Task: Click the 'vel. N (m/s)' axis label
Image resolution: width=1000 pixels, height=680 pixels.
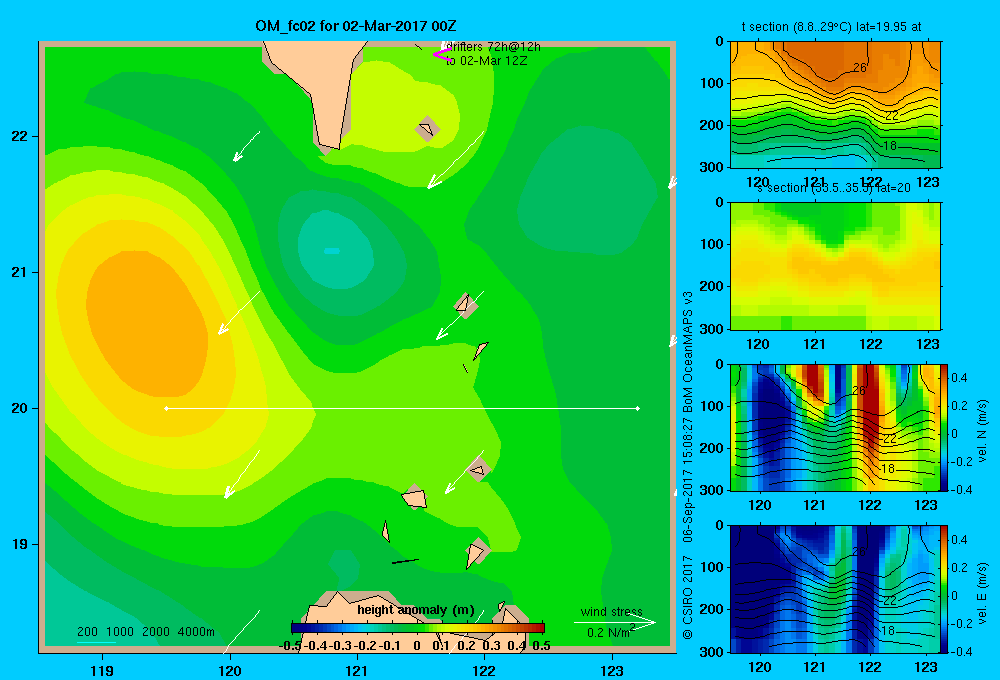Action: pyautogui.click(x=982, y=431)
